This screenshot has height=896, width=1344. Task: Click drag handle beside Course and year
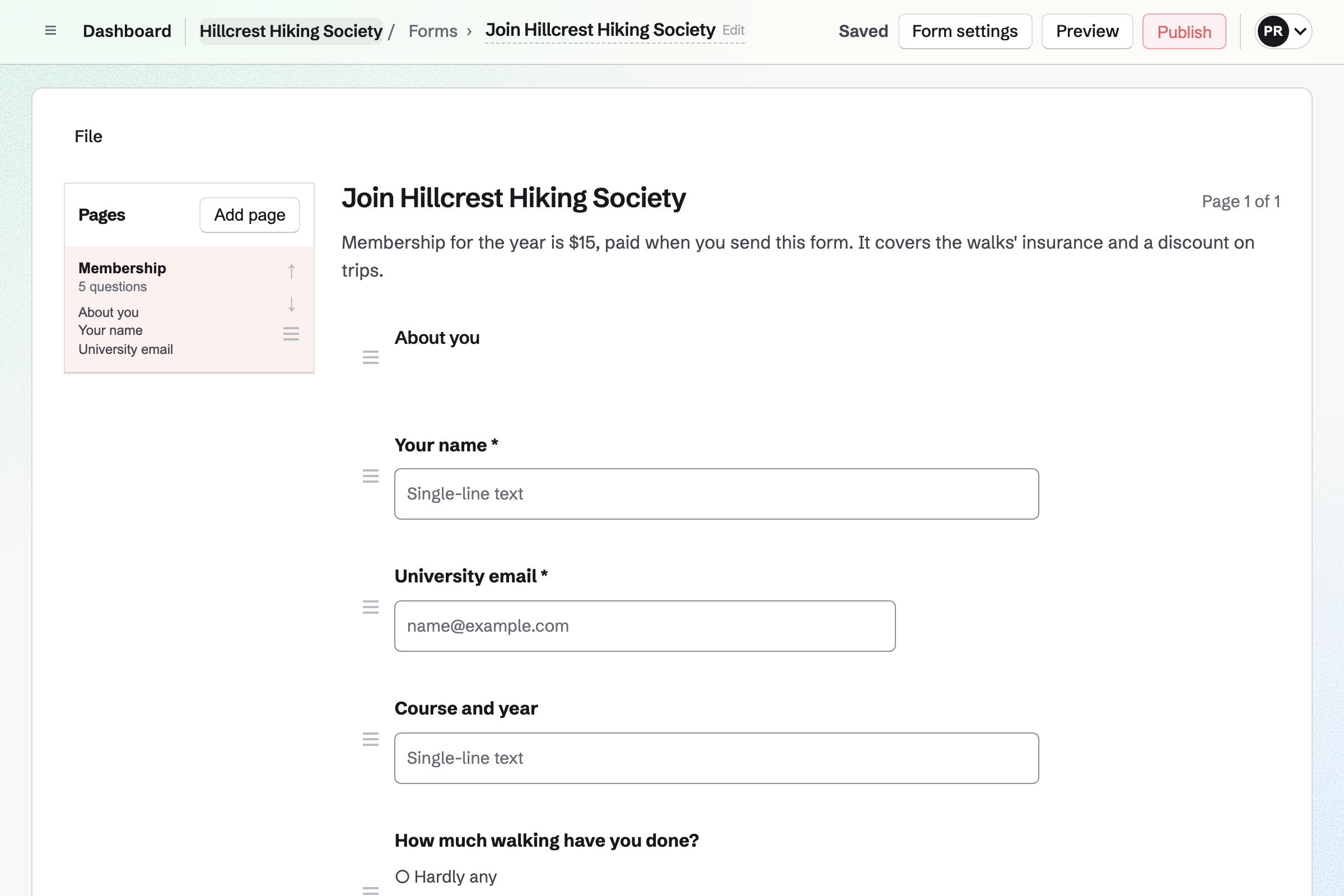pyautogui.click(x=371, y=739)
